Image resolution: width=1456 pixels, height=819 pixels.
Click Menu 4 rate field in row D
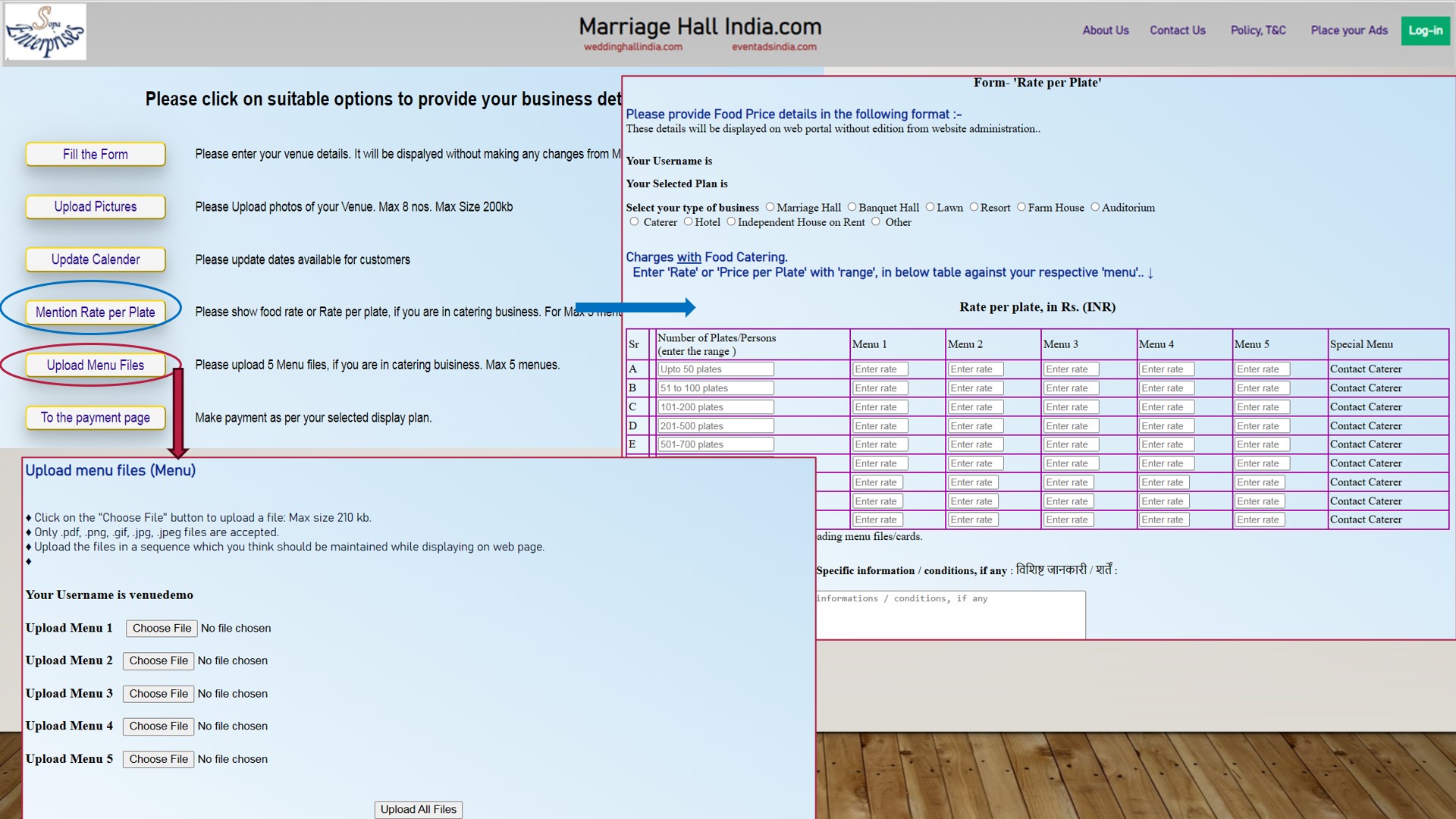click(x=1166, y=426)
